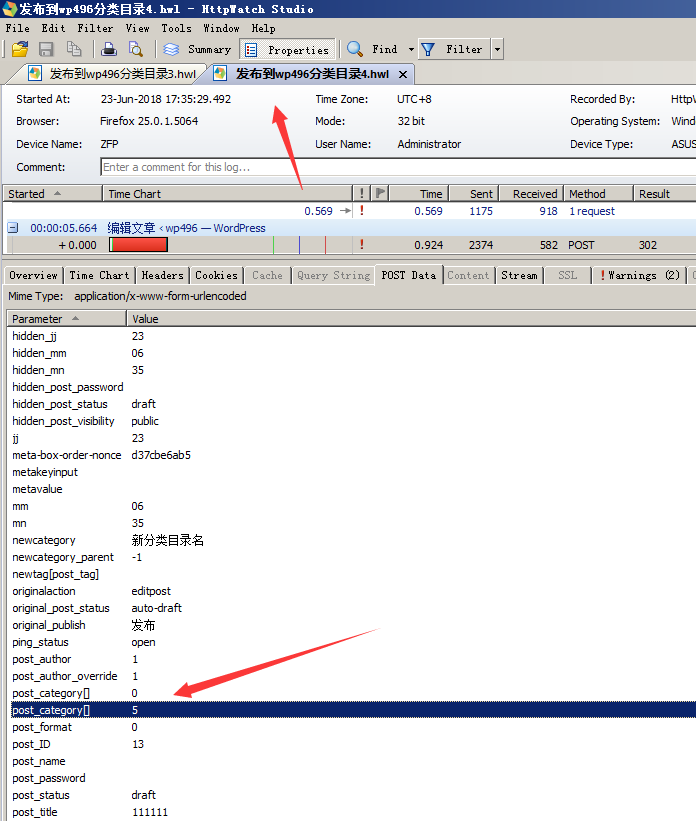Viewport: 696px width, 821px height.
Task: Switch to the Cookies tab
Action: [x=216, y=275]
